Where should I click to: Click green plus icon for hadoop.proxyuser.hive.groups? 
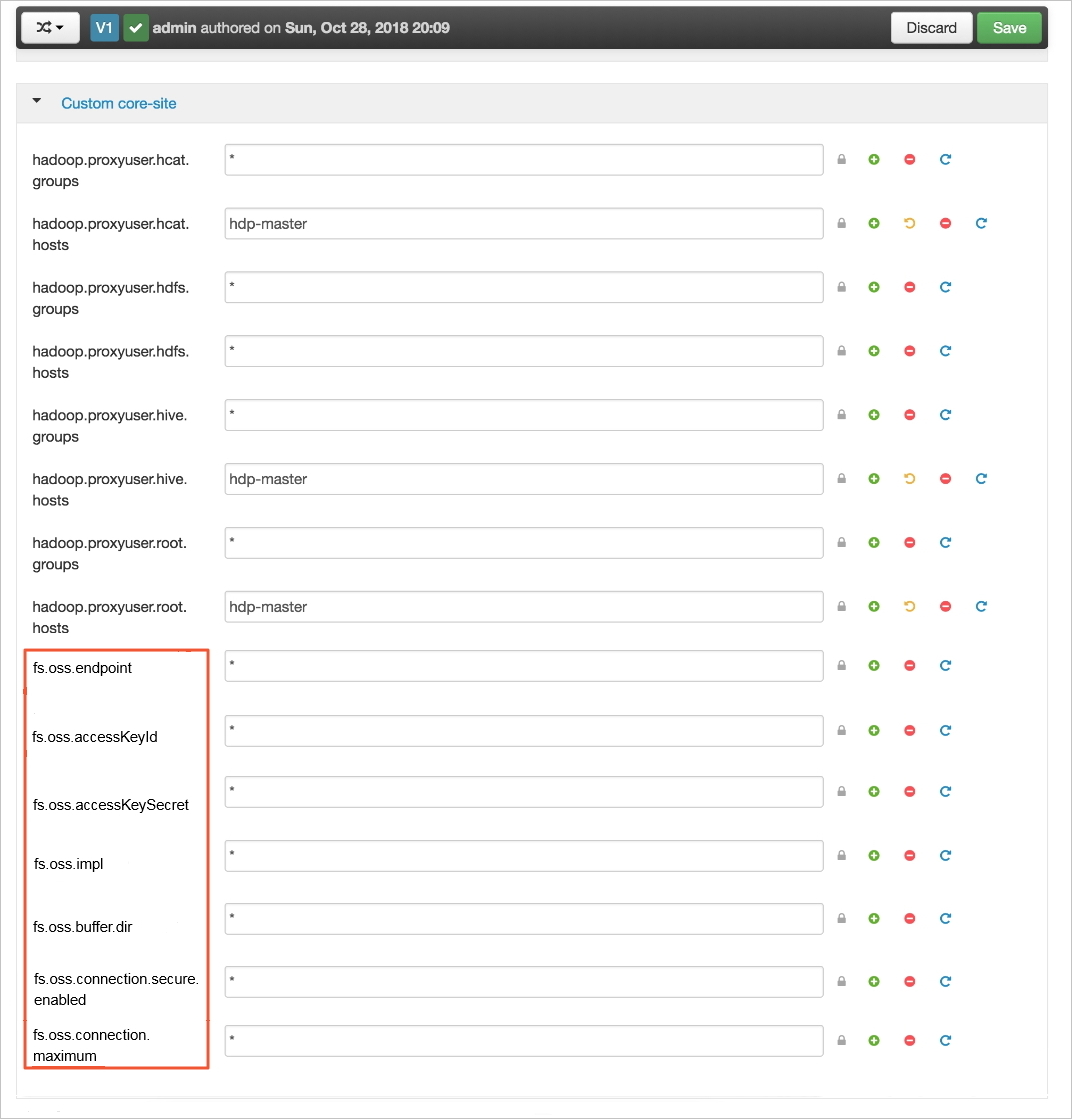tap(874, 415)
